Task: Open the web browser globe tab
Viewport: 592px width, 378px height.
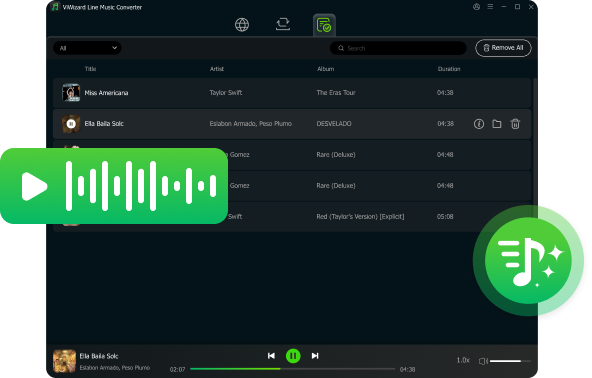Action: 242,25
